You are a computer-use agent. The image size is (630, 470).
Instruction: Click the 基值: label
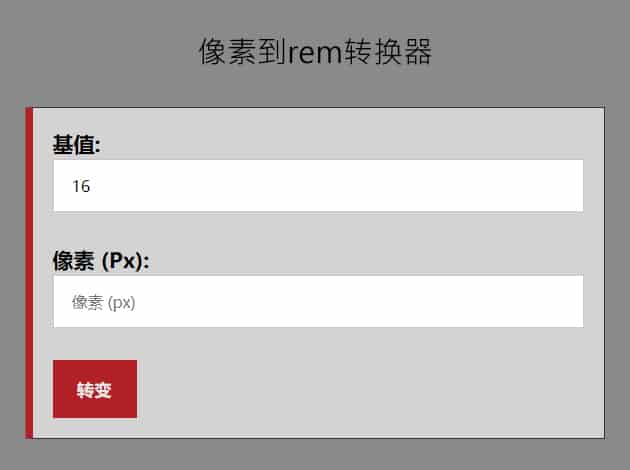(77, 145)
